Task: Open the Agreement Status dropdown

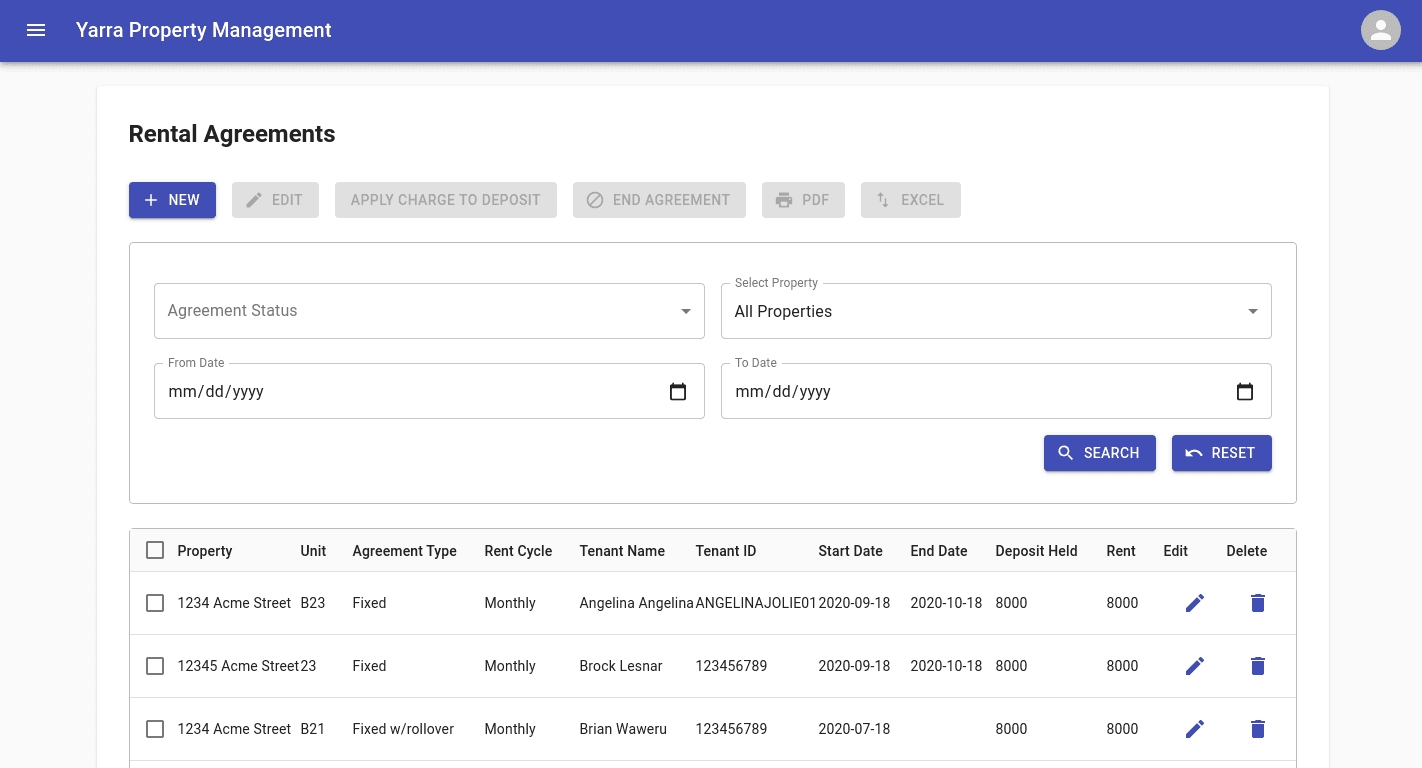Action: [x=429, y=311]
